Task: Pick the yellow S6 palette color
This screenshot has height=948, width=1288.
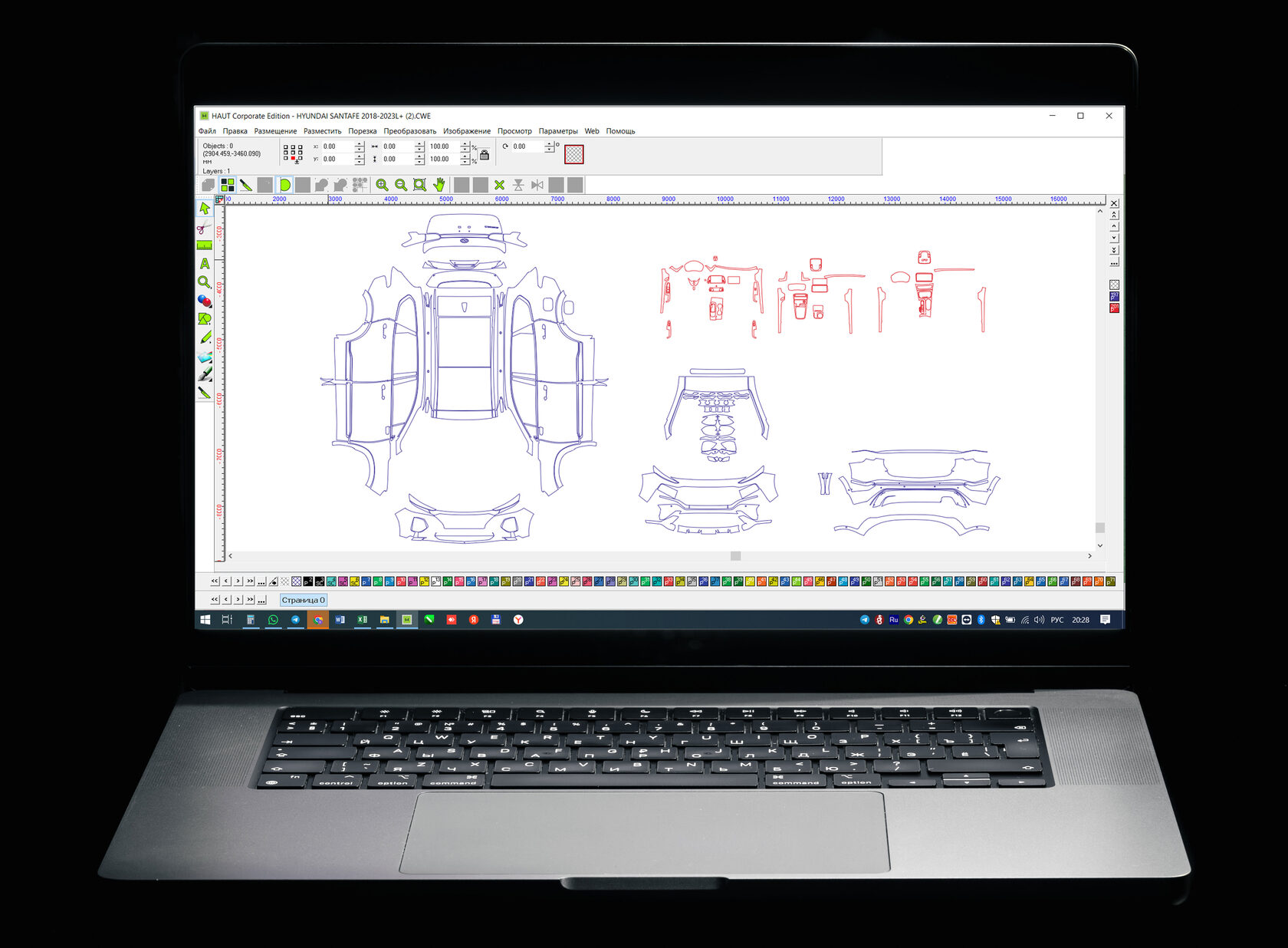Action: (354, 581)
